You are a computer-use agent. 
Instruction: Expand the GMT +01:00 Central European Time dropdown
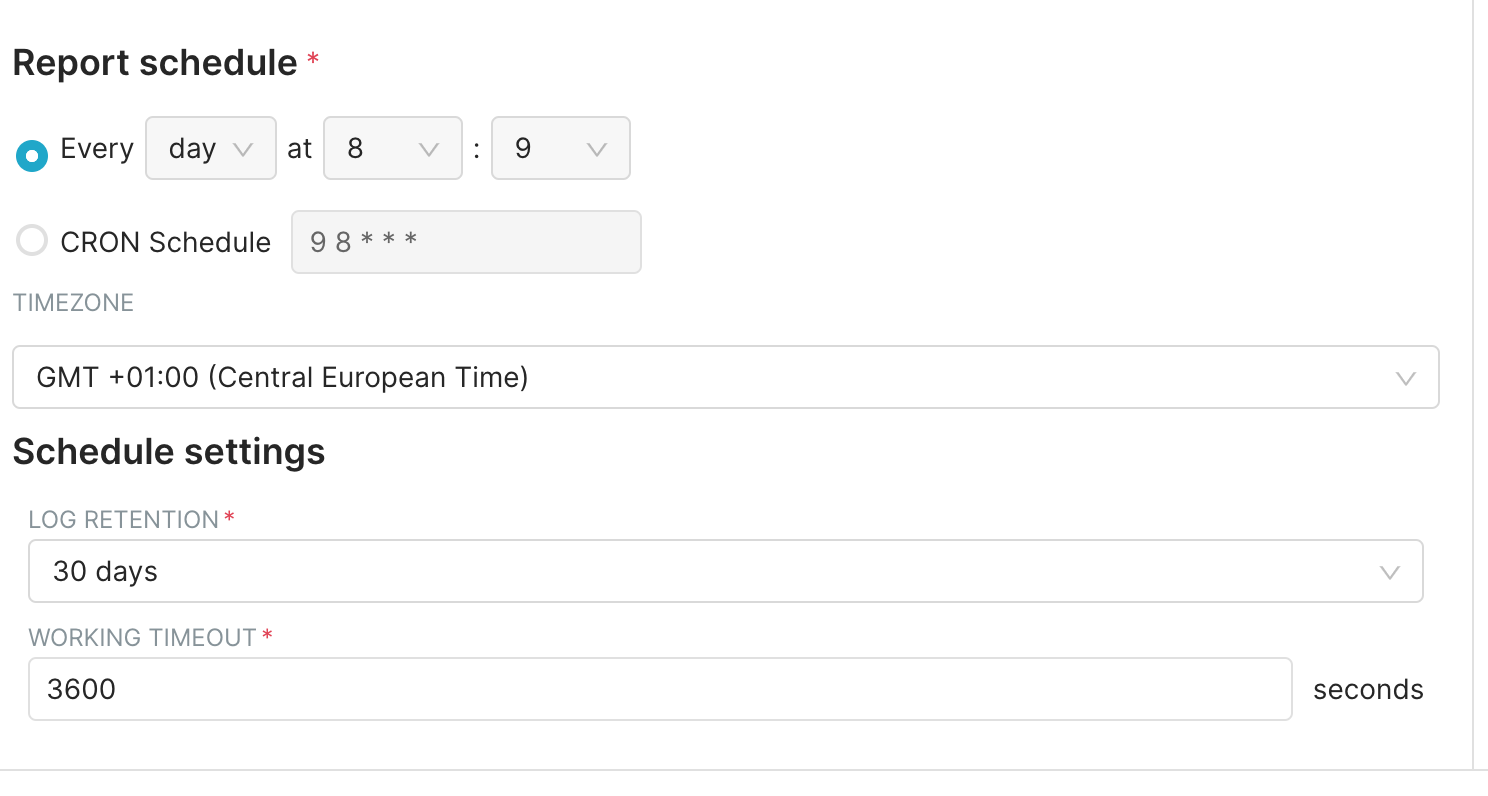tap(725, 378)
